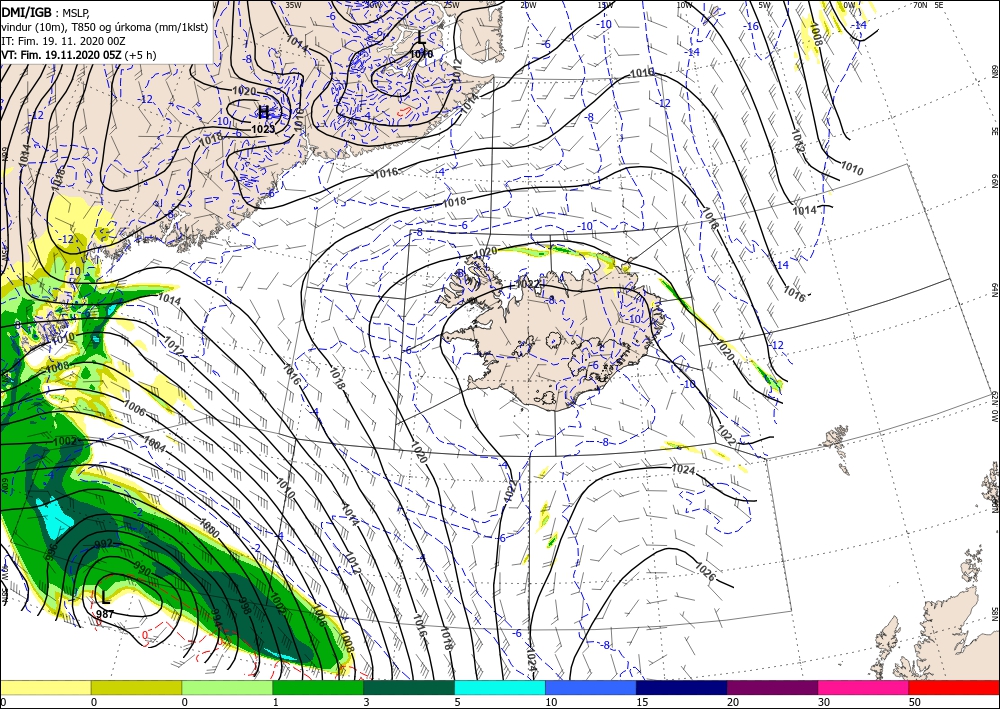
Task: Click legend value 1 under the color bar
Action: coord(276,702)
